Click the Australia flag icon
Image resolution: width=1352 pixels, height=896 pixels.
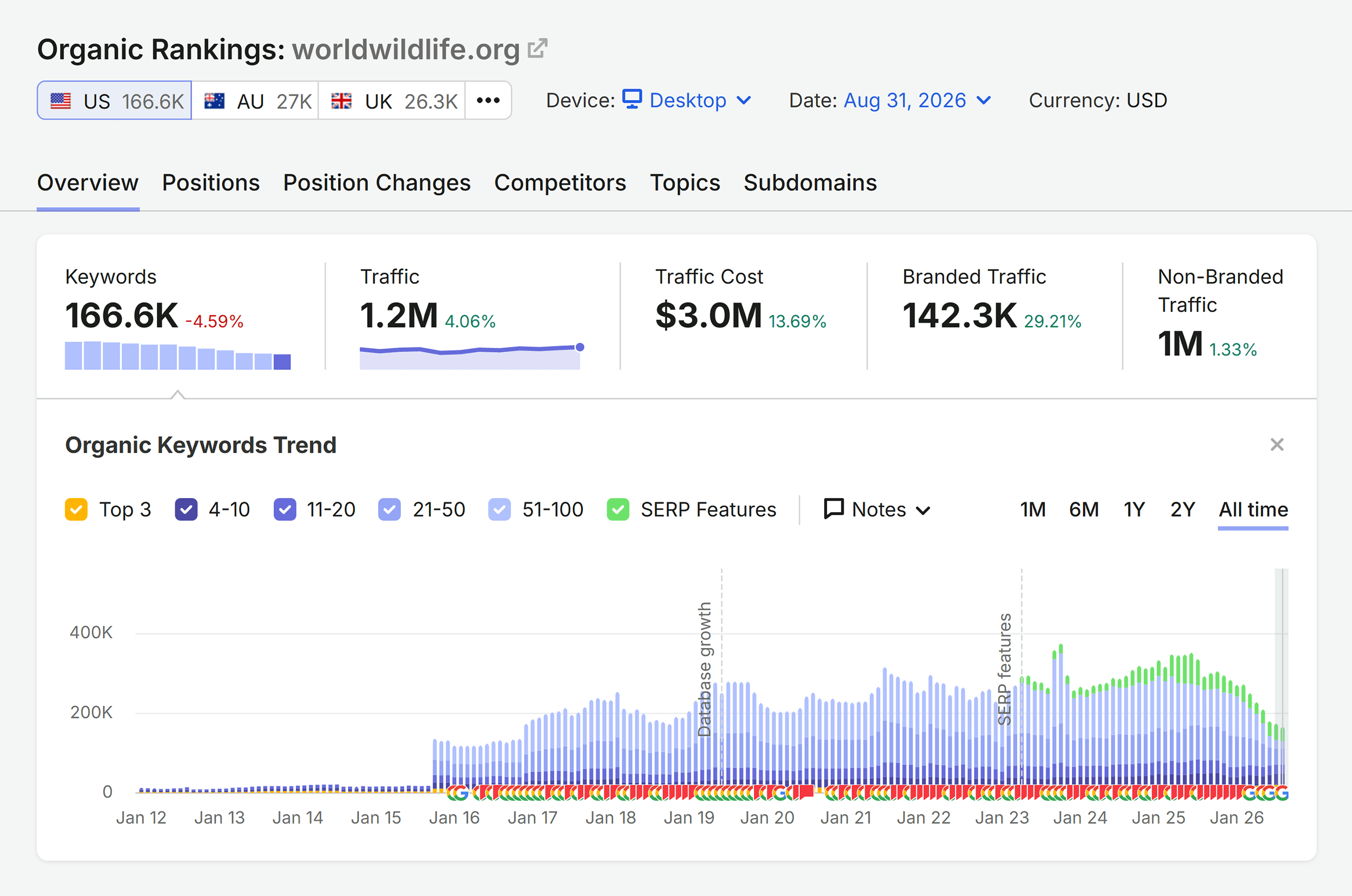[x=215, y=101]
